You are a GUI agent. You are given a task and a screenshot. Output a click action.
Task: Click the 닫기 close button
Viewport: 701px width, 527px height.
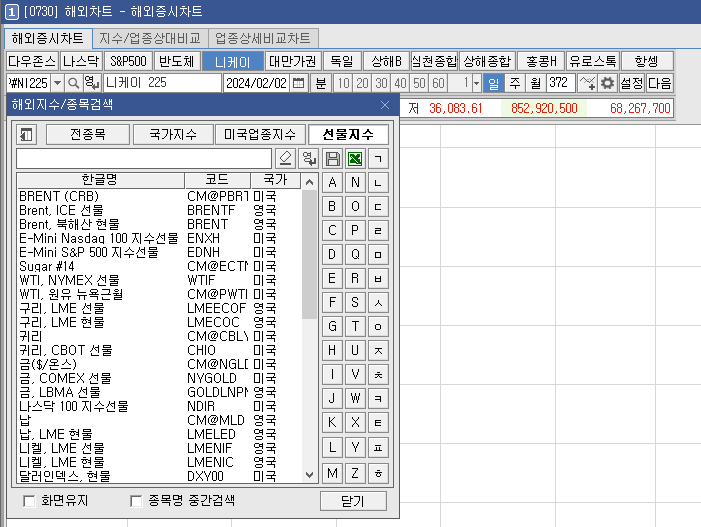click(353, 501)
